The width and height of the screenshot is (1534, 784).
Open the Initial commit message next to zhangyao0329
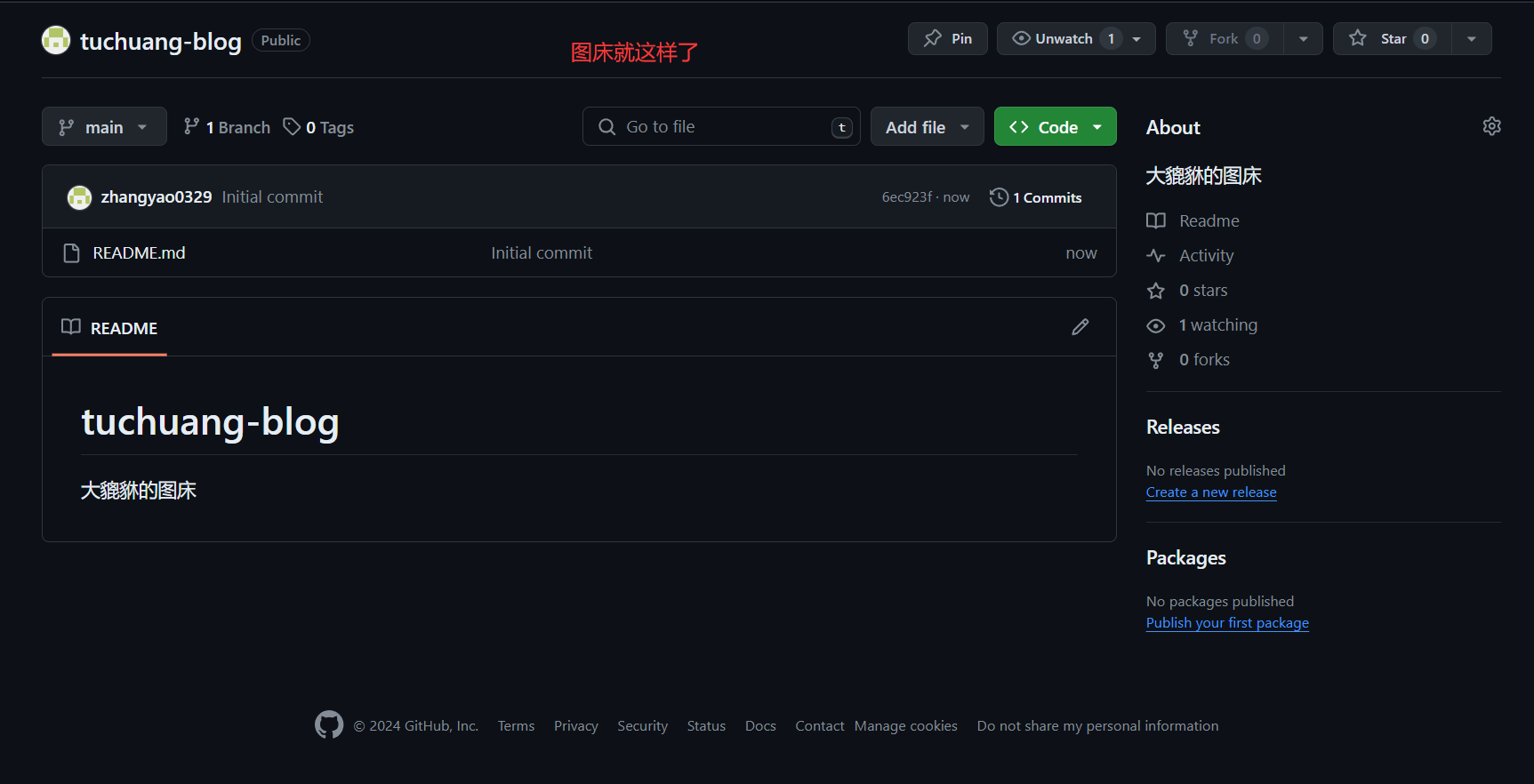click(272, 197)
